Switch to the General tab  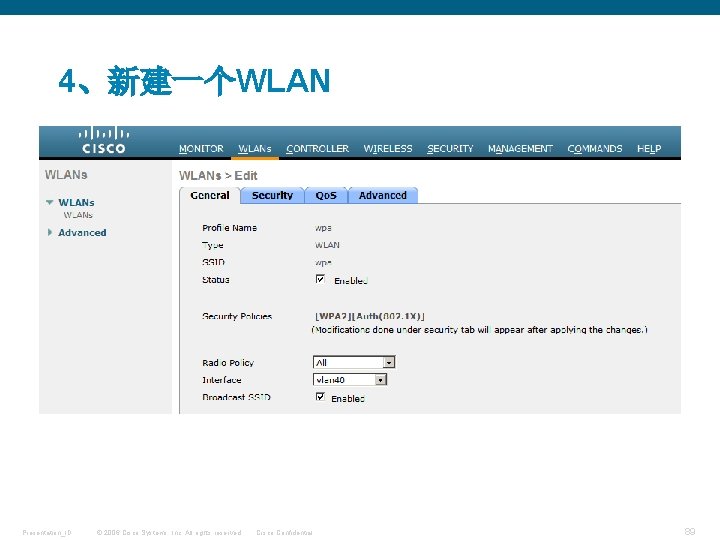(210, 196)
